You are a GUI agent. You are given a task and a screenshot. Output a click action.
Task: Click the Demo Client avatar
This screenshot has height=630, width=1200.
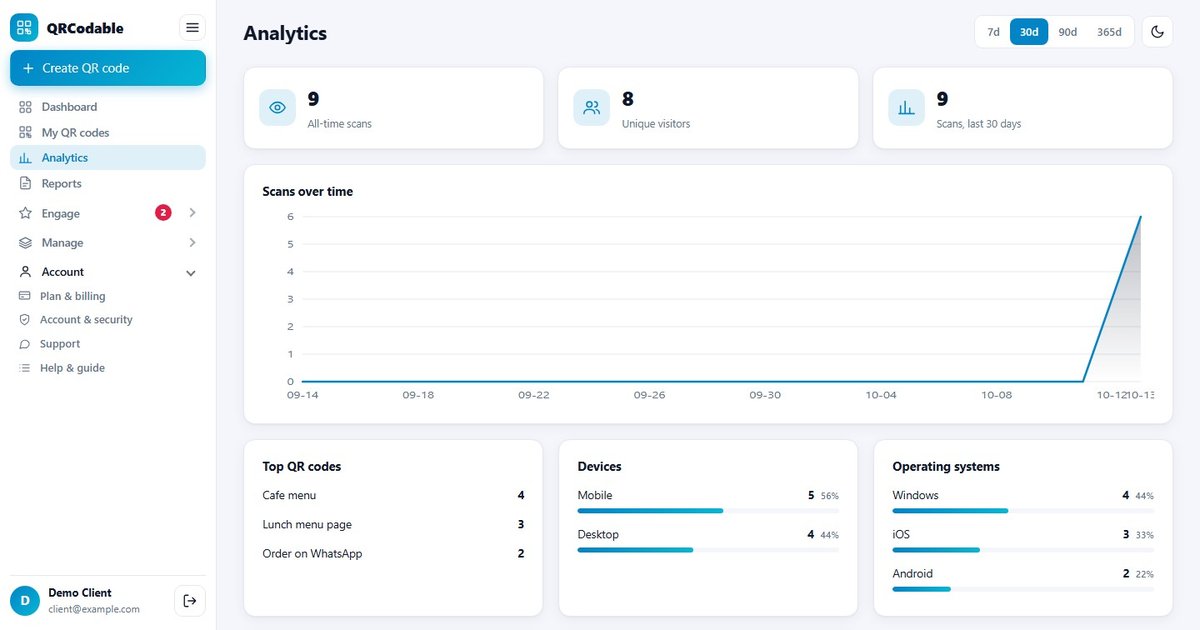(25, 600)
